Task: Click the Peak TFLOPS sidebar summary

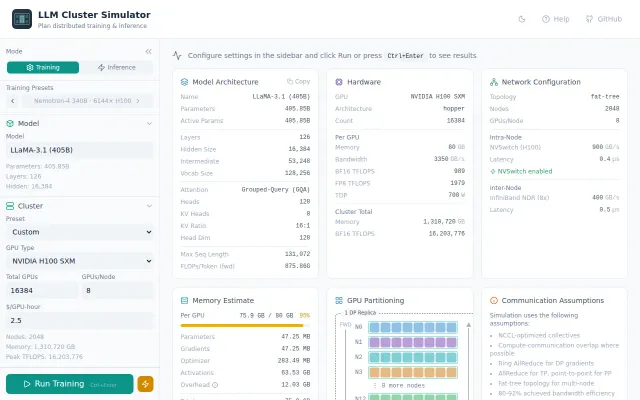Action: (x=44, y=357)
